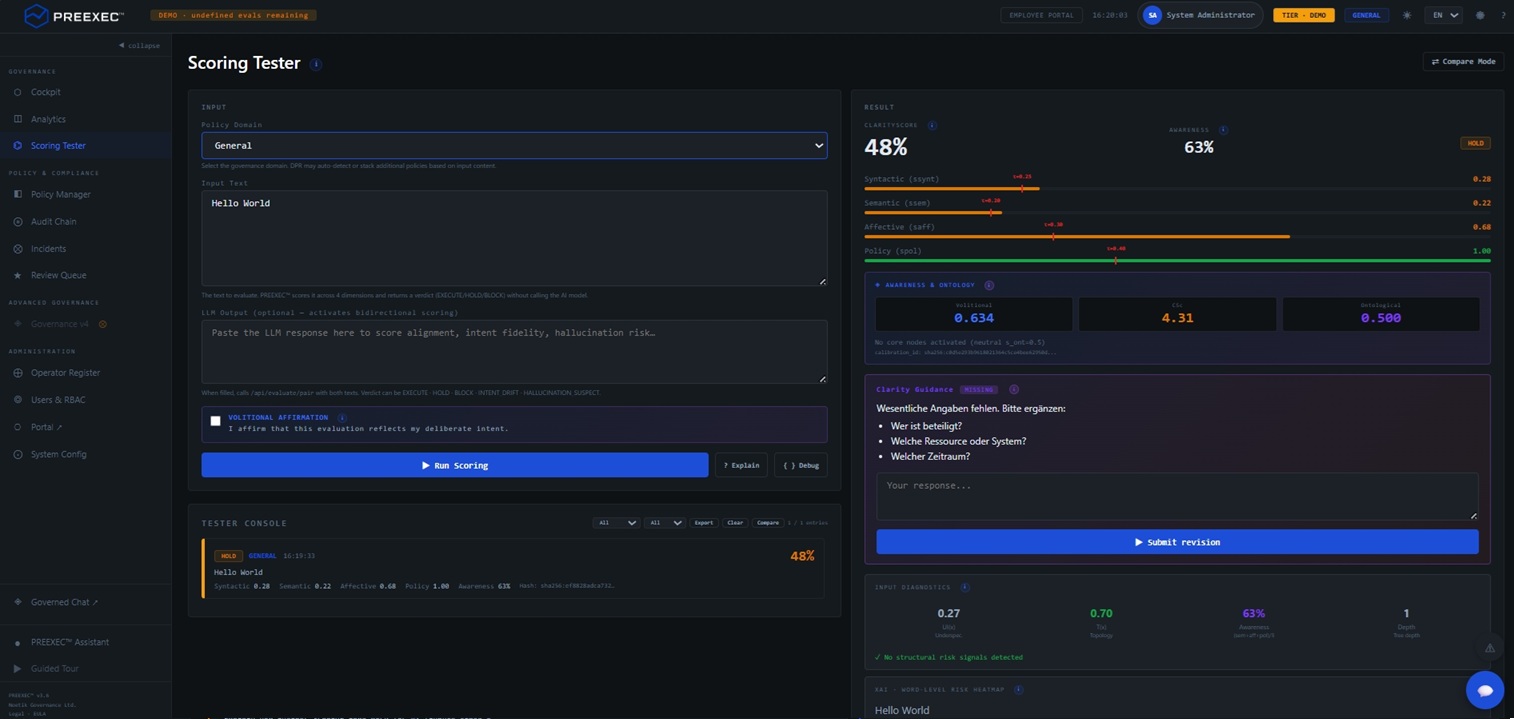Toggle Compare Mode on
The width and height of the screenshot is (1514, 719).
(1463, 62)
